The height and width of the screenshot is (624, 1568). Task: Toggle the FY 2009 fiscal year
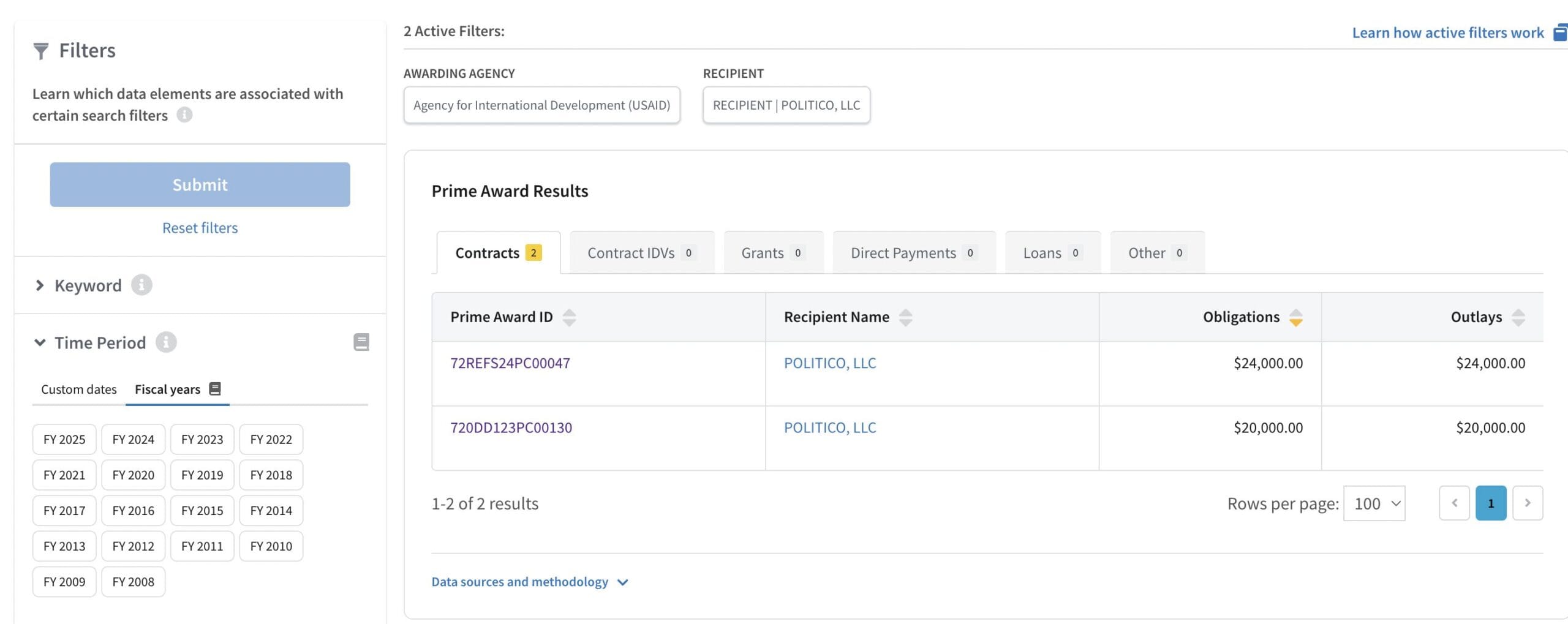[64, 582]
